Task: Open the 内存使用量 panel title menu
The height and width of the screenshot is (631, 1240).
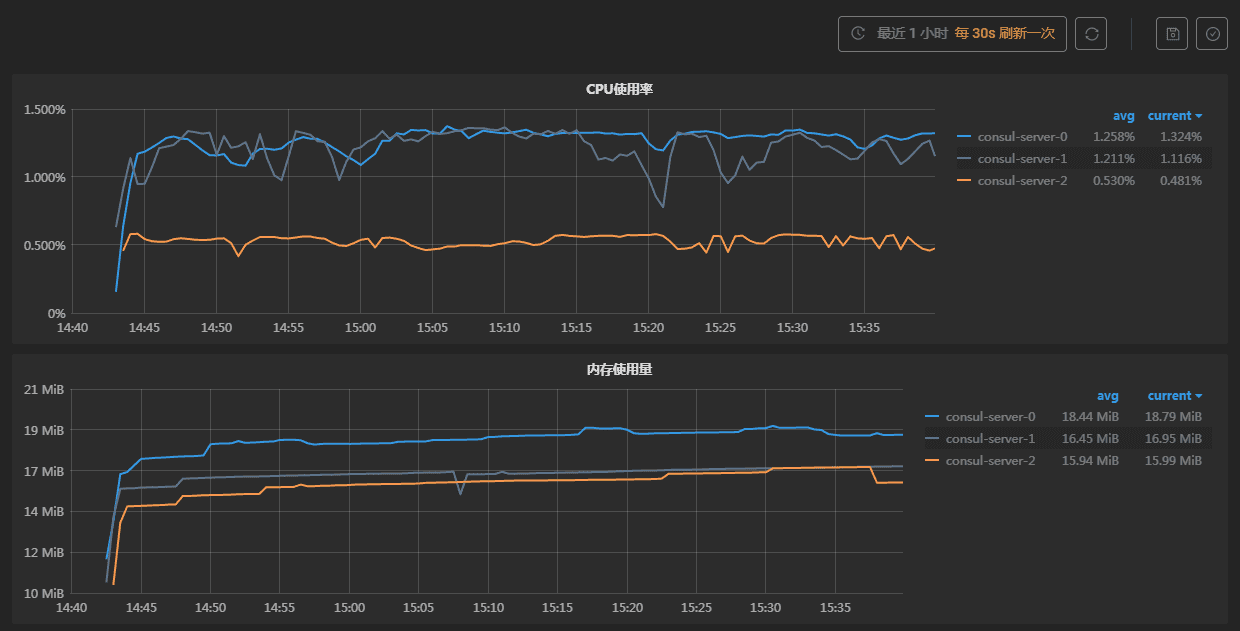Action: click(x=619, y=369)
